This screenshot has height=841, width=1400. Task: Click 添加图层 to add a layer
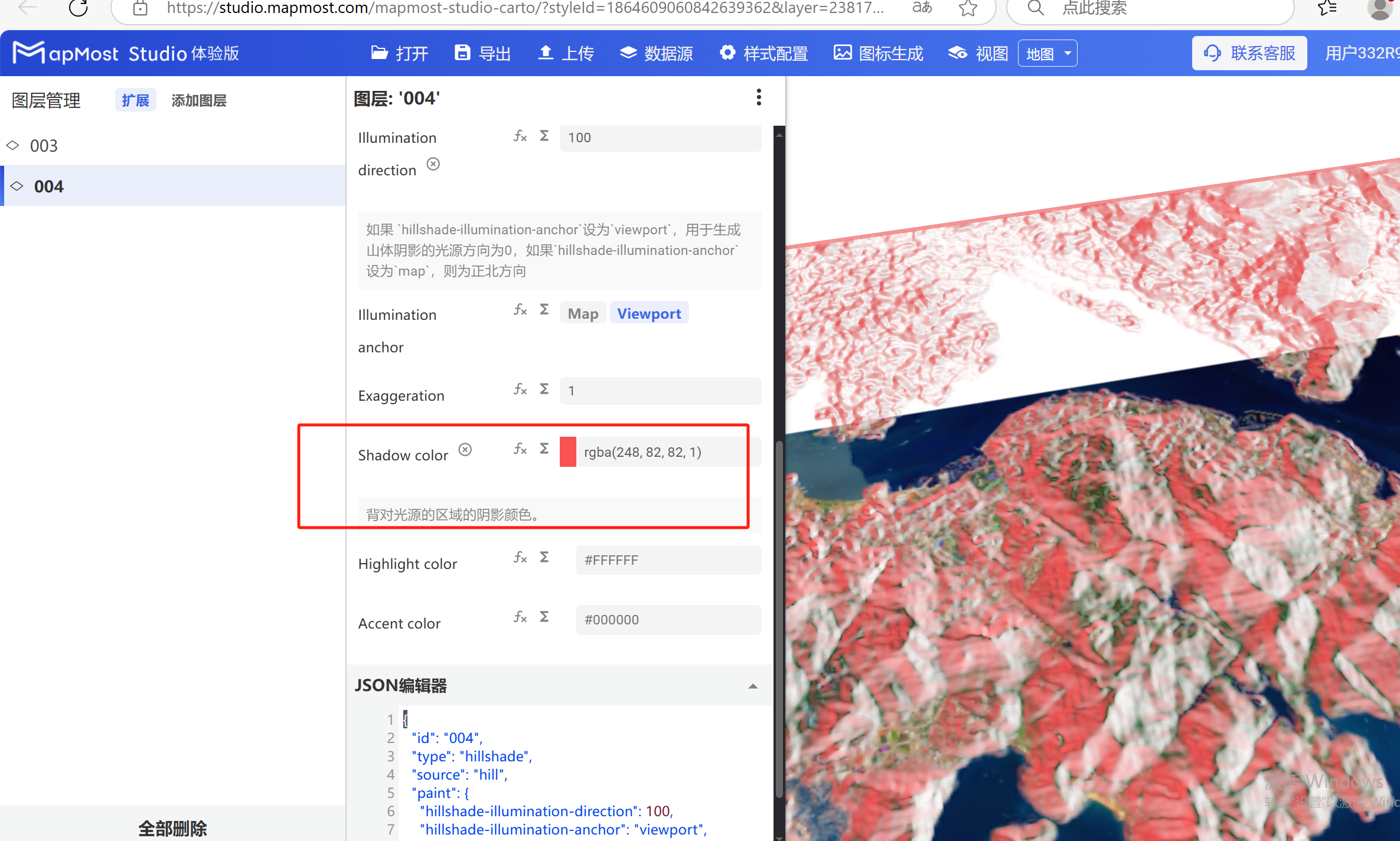tap(199, 100)
